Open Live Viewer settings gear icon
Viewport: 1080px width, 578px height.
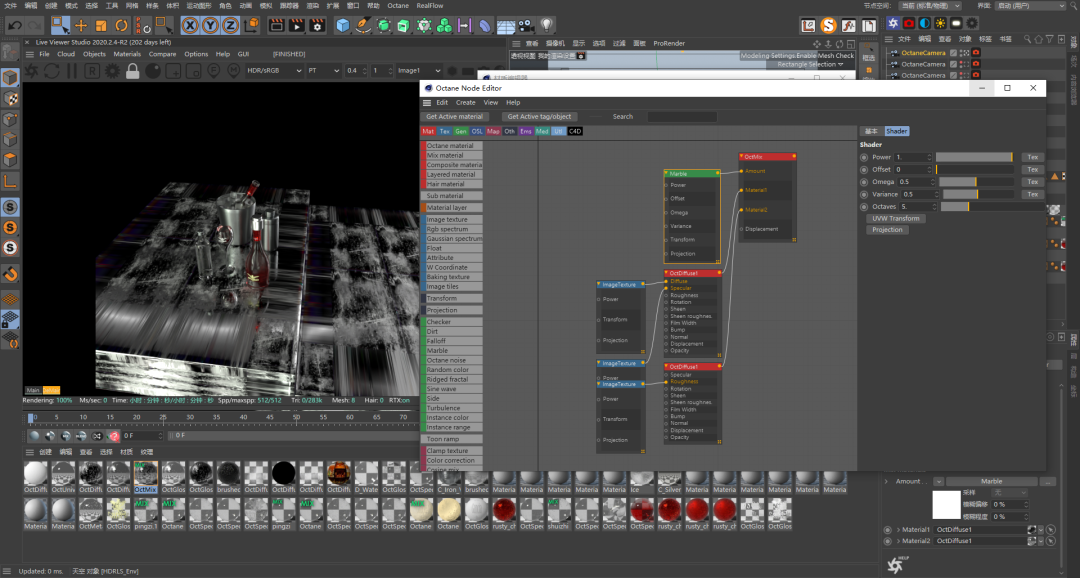coord(112,70)
